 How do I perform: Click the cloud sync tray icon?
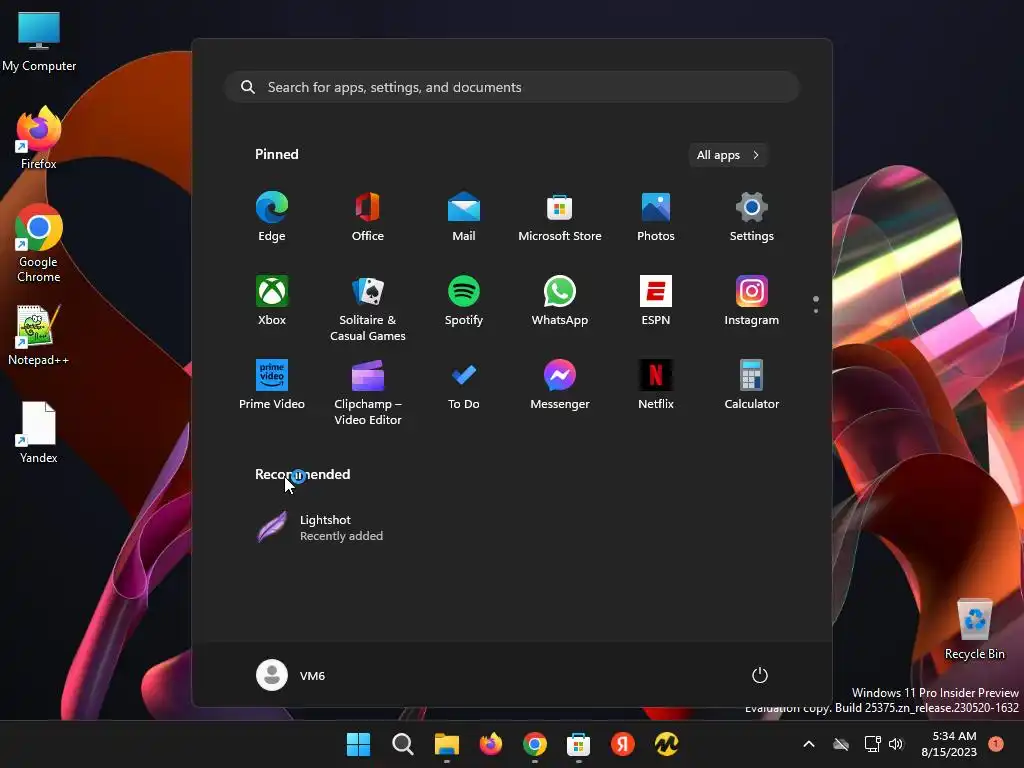coord(841,744)
